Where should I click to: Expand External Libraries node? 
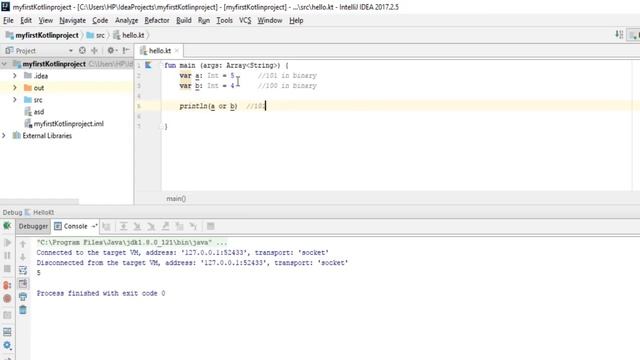click(x=4, y=136)
